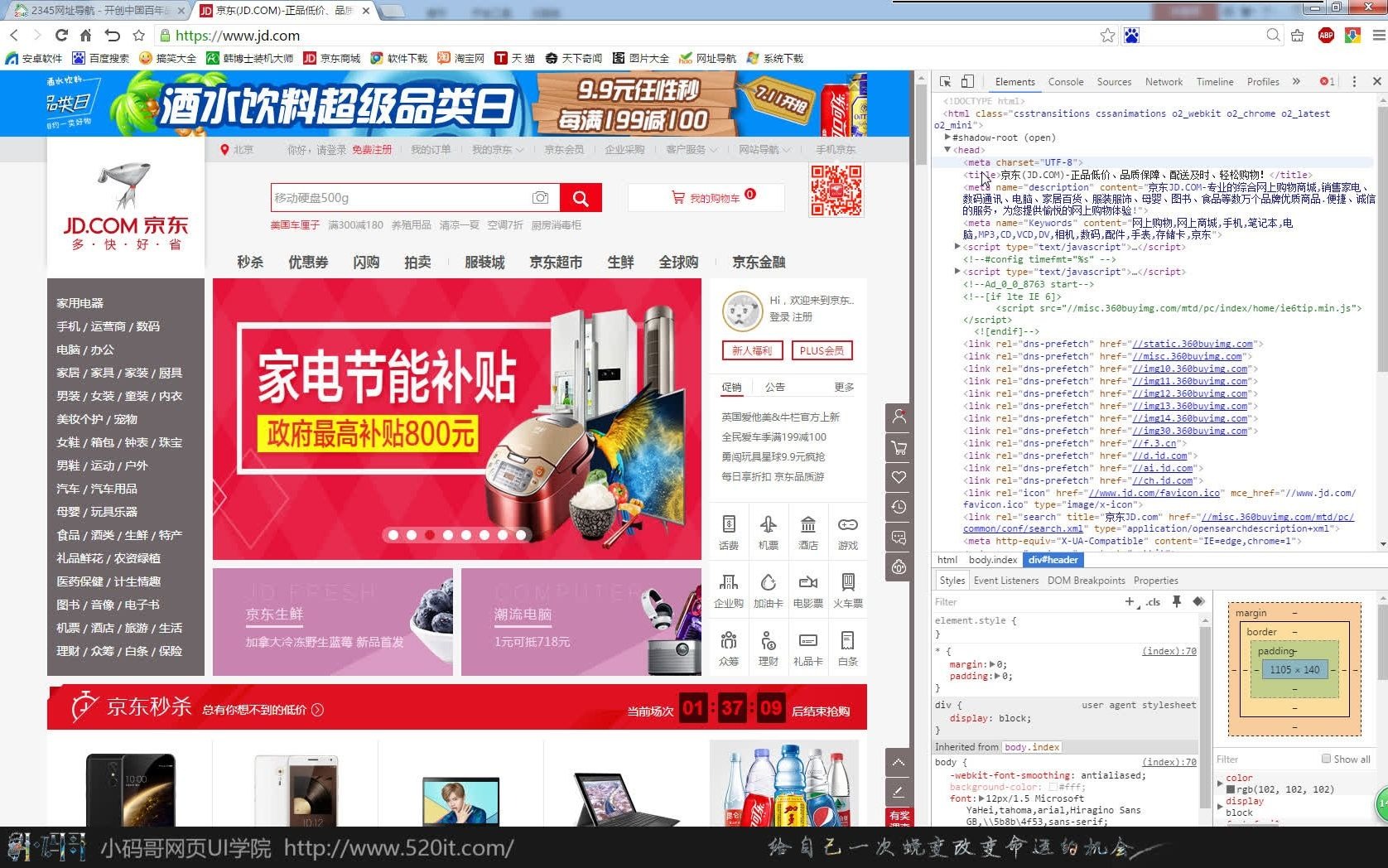Click the JD.COM 京东 logo
Image resolution: width=1388 pixels, height=868 pixels.
125,207
